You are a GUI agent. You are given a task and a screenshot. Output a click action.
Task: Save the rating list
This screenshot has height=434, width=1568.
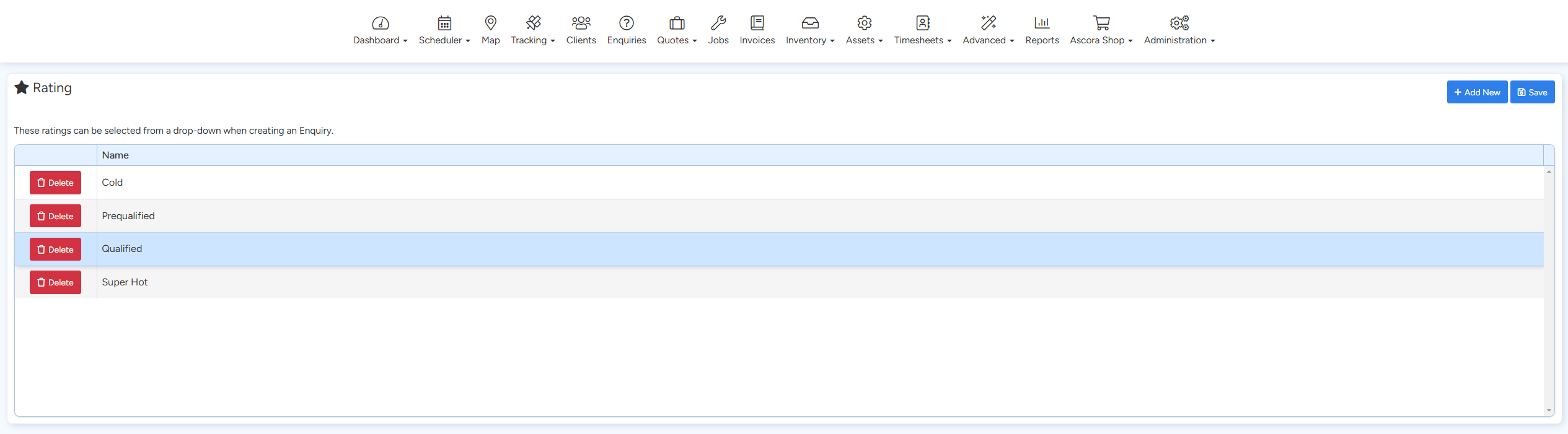(x=1532, y=92)
